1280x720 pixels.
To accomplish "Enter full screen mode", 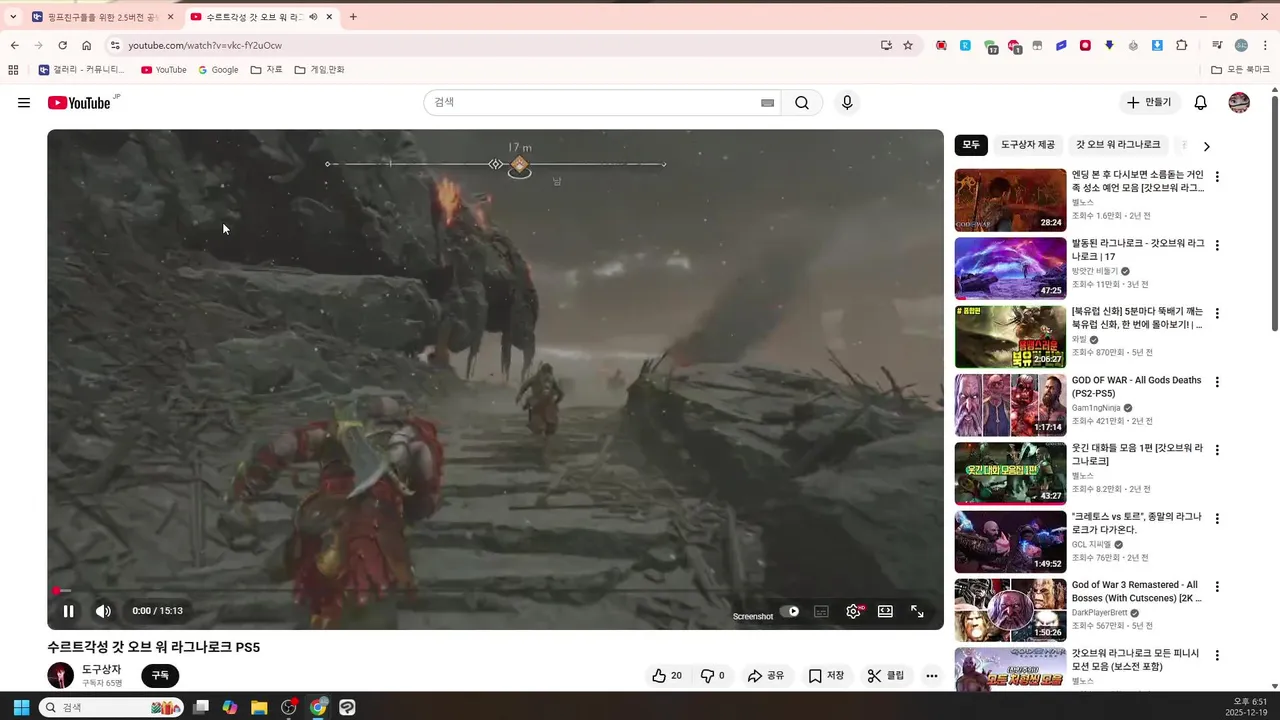I will click(917, 611).
